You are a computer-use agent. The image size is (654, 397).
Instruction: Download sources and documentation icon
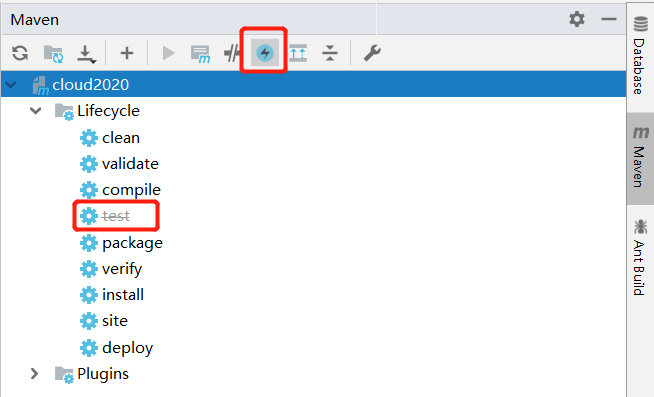point(86,54)
